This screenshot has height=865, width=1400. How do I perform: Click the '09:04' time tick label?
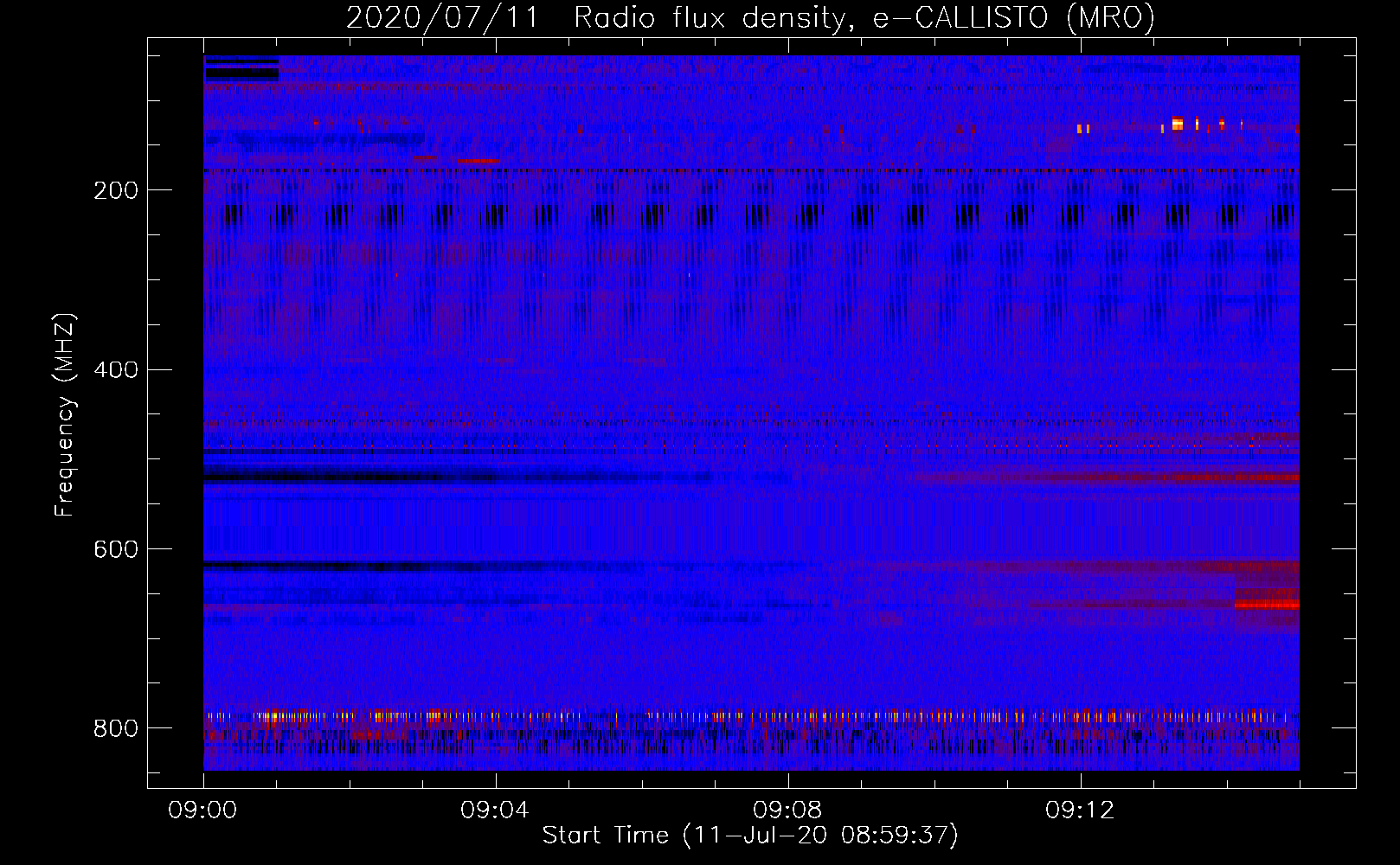pos(495,811)
